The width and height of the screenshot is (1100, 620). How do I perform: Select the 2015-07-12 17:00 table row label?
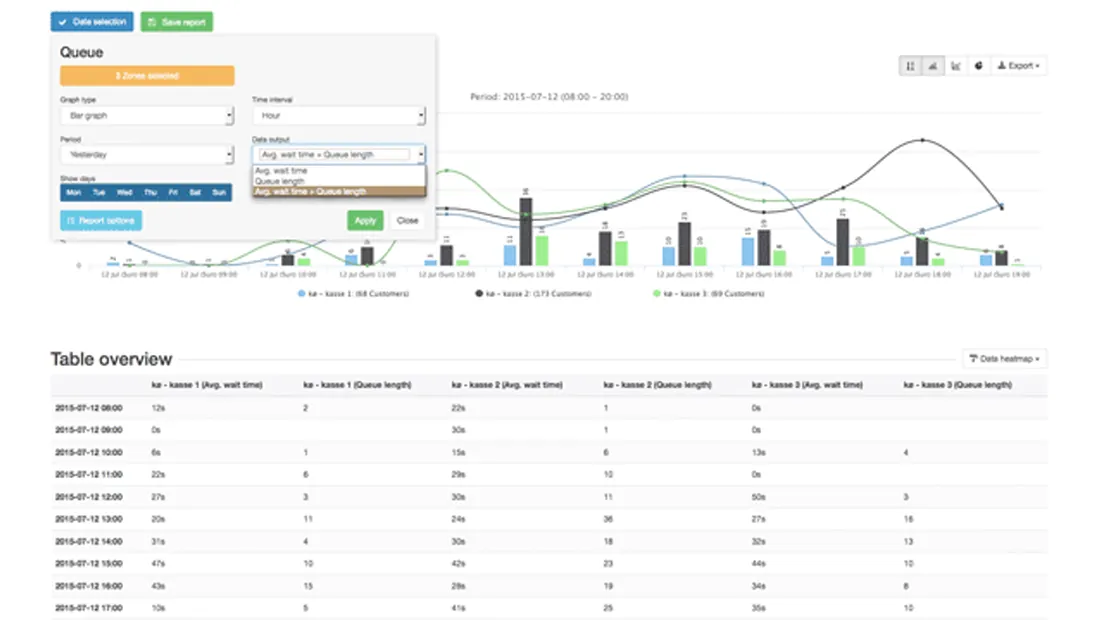point(89,609)
